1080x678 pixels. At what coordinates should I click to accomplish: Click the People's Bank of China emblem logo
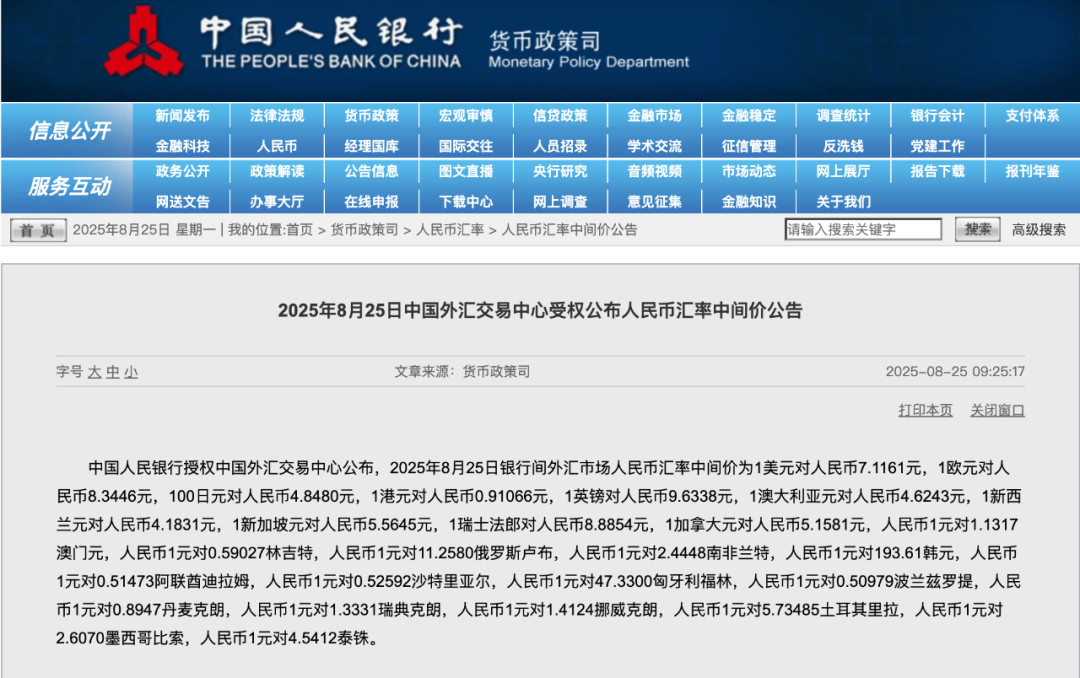145,40
